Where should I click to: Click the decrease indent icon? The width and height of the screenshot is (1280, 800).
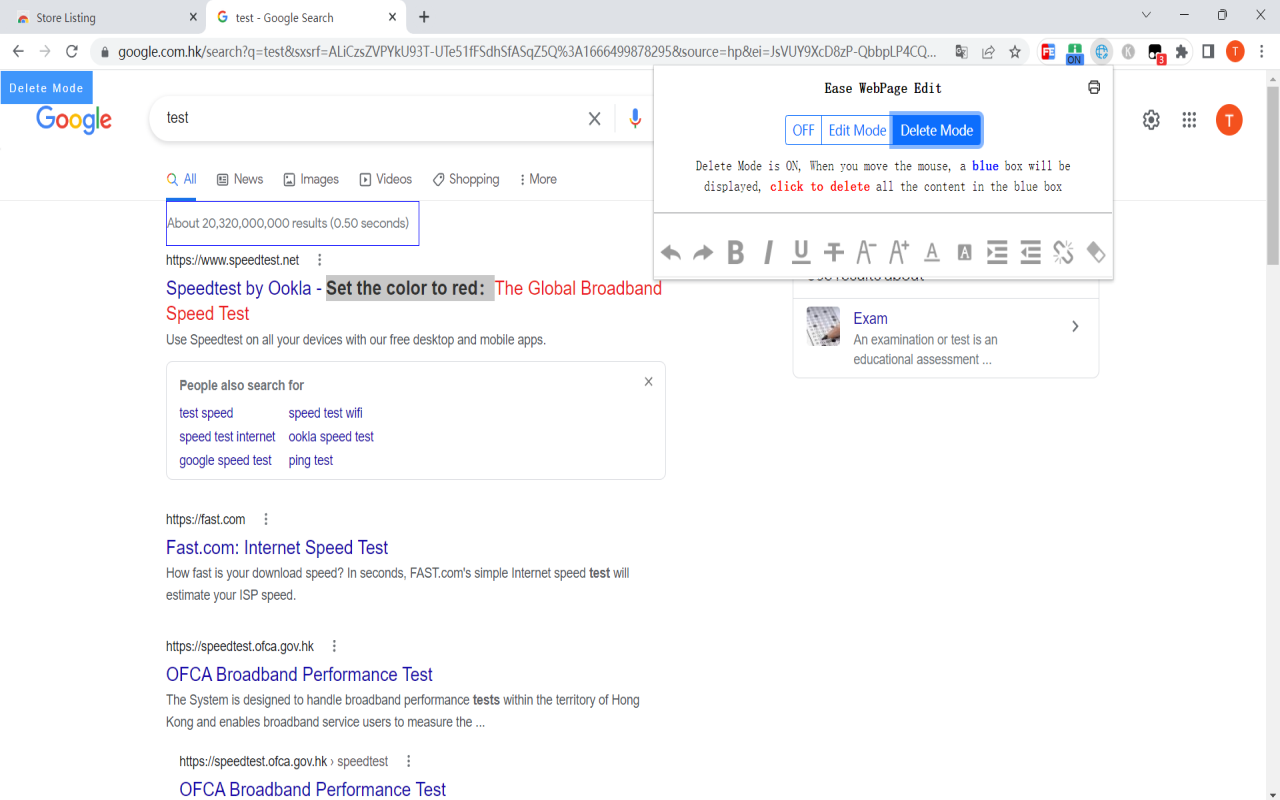[1030, 253]
